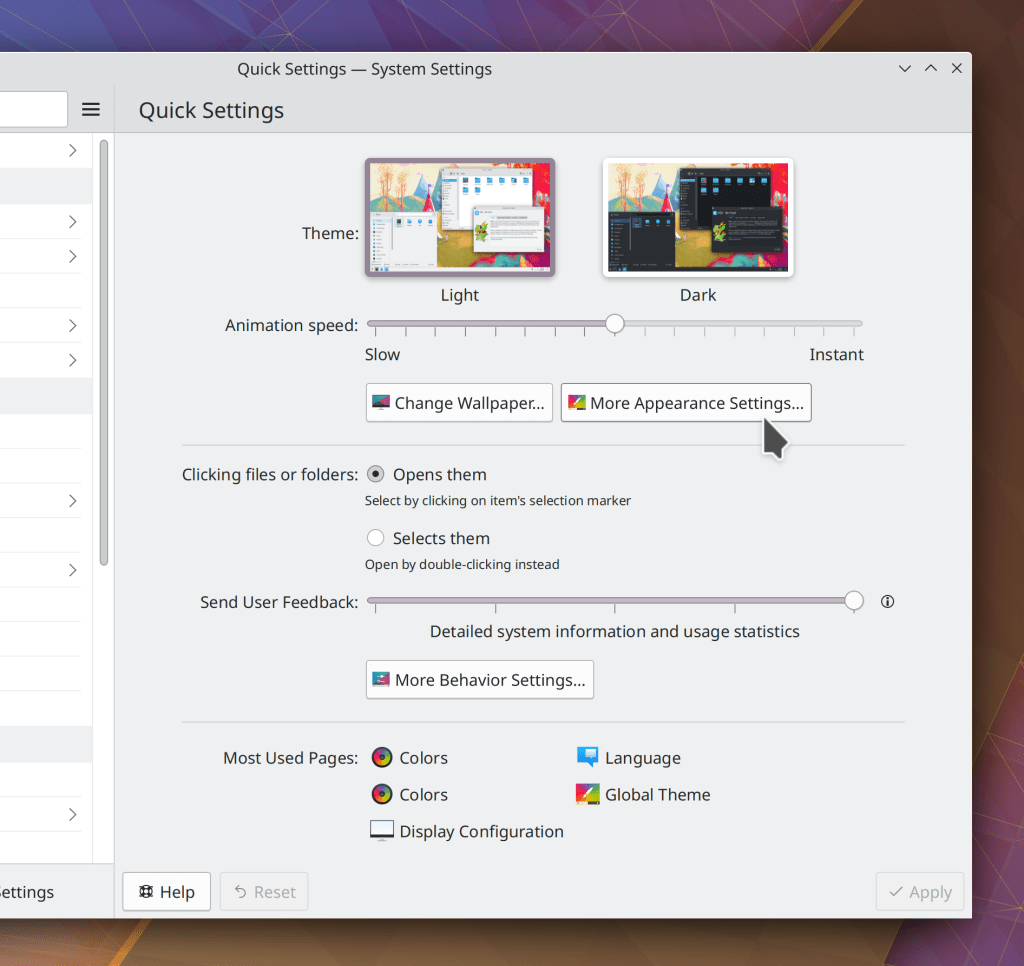Choose the Dark theme preview

(697, 217)
